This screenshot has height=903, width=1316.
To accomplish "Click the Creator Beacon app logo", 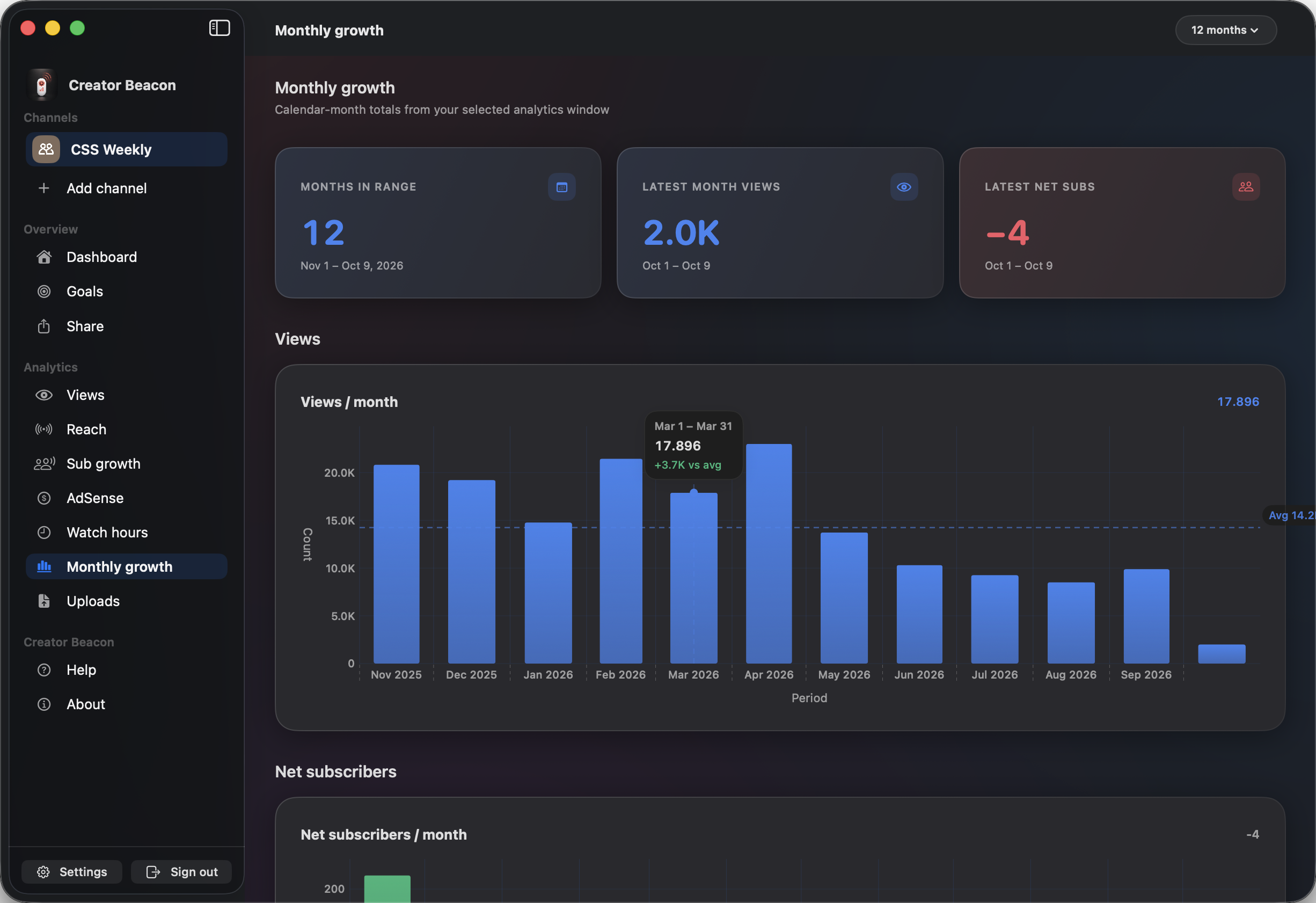I will coord(42,85).
